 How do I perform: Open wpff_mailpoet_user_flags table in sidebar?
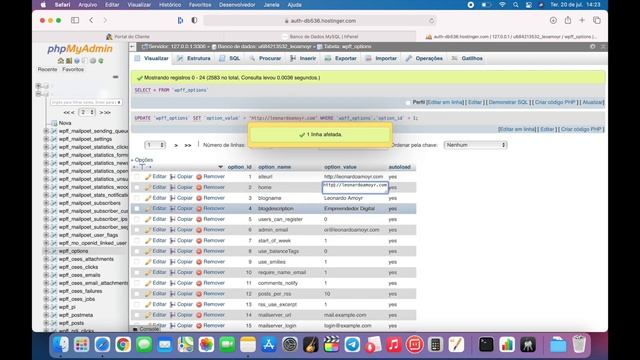(x=88, y=235)
